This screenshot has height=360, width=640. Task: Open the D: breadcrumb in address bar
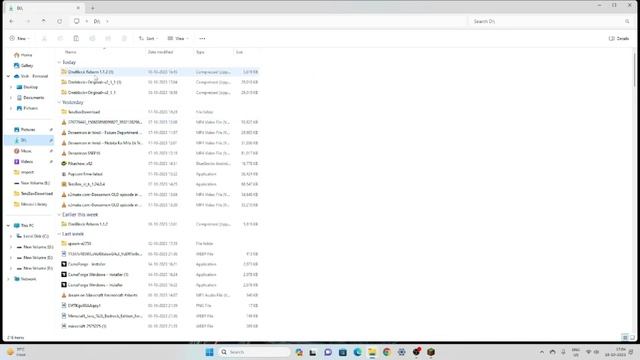[97, 21]
